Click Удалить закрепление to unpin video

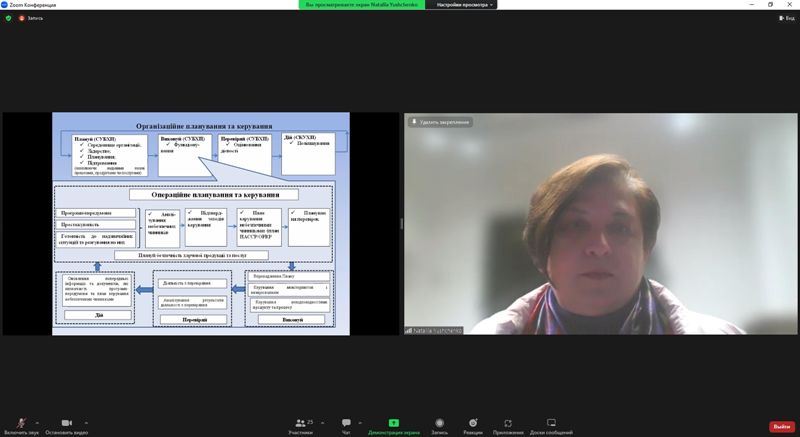click(x=440, y=122)
